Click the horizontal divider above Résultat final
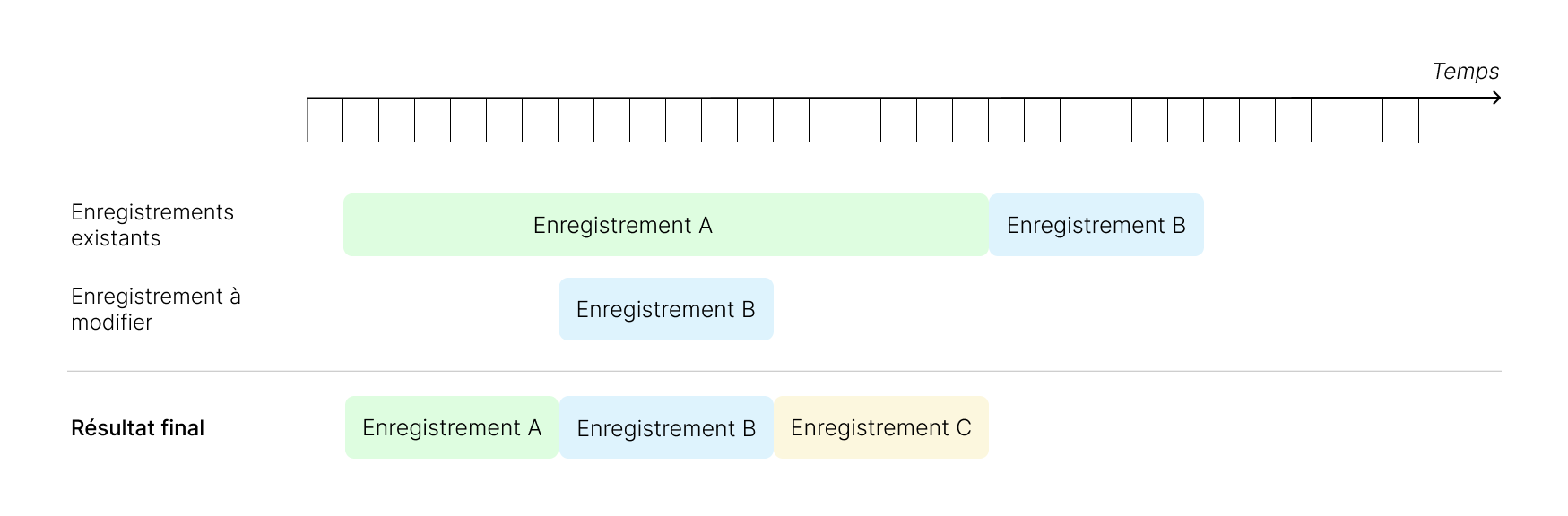Viewport: 1568px width, 516px height. click(784, 371)
